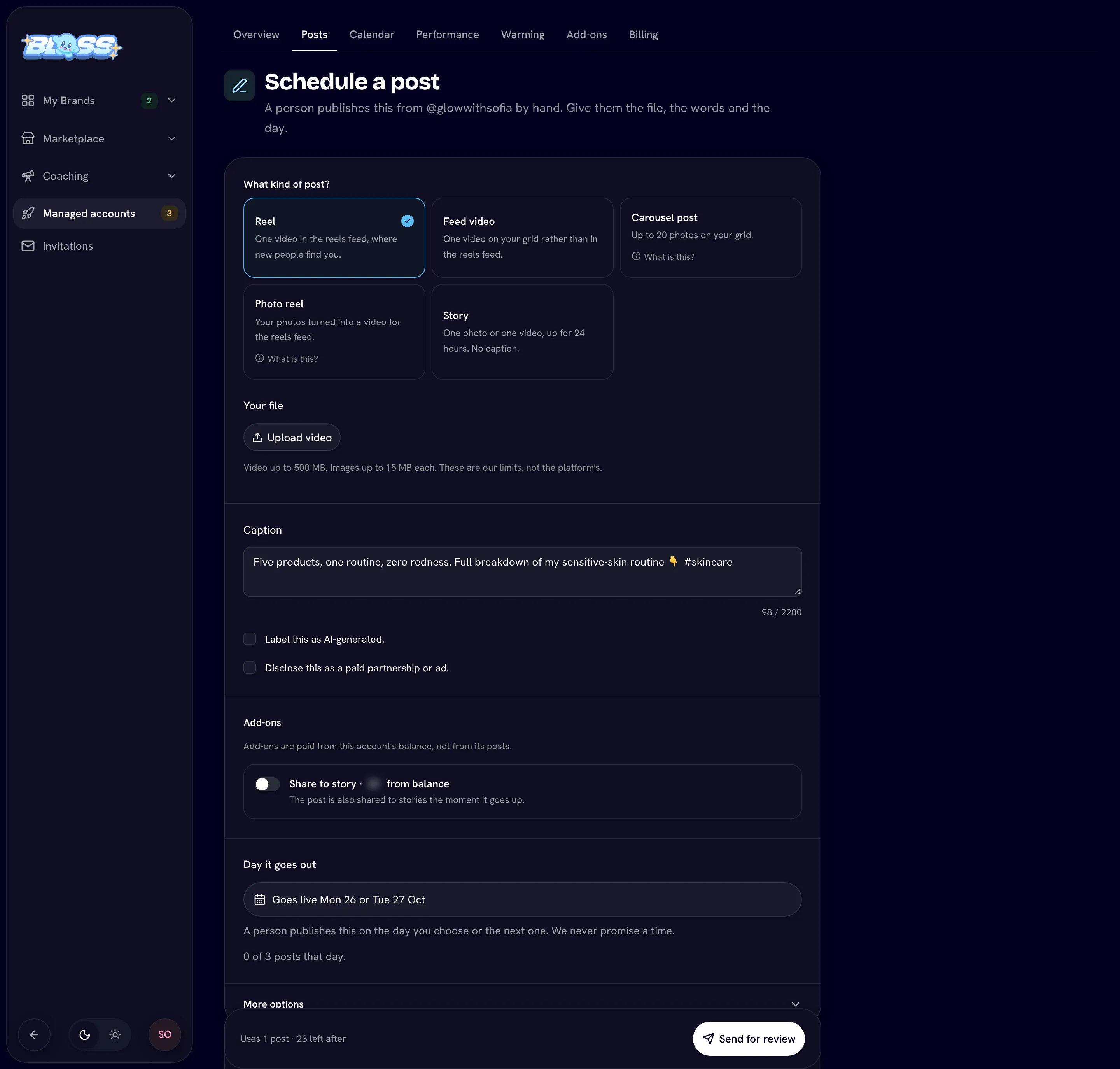Open the Warming tab

coord(523,35)
